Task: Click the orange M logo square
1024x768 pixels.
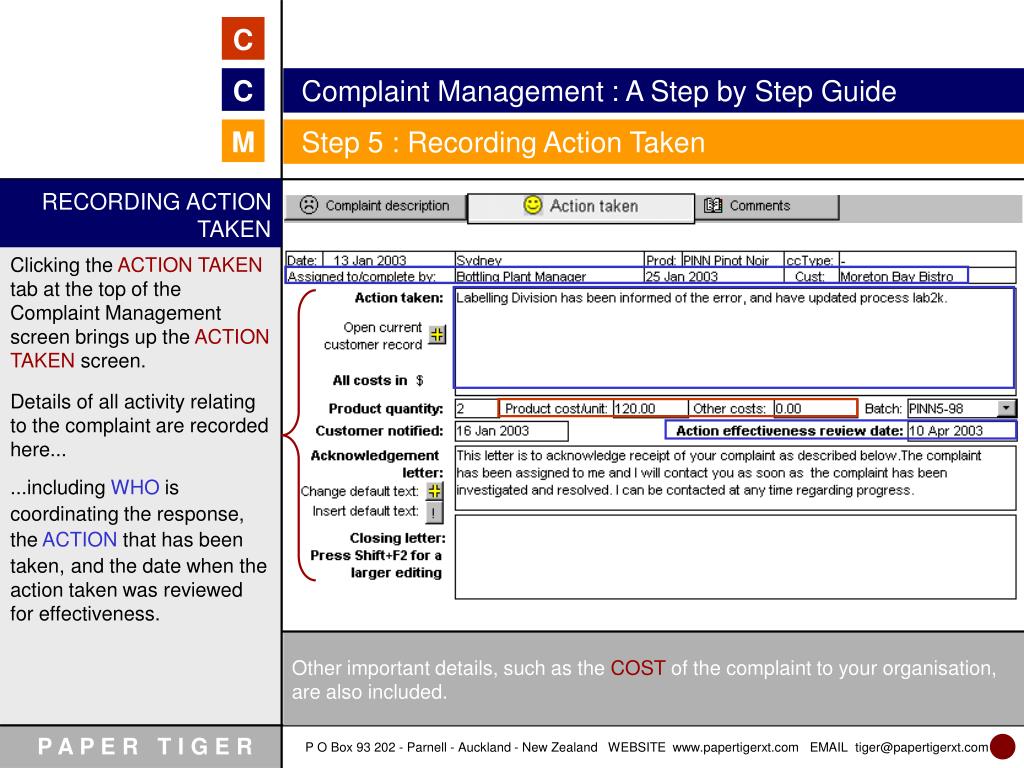Action: (x=243, y=140)
